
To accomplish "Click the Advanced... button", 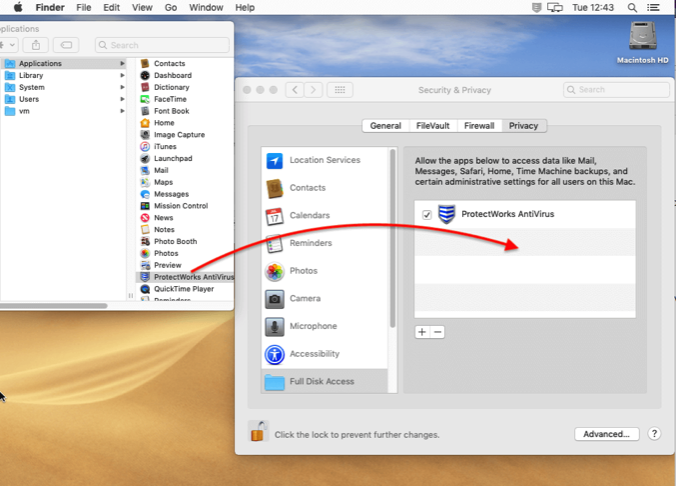I will (606, 434).
